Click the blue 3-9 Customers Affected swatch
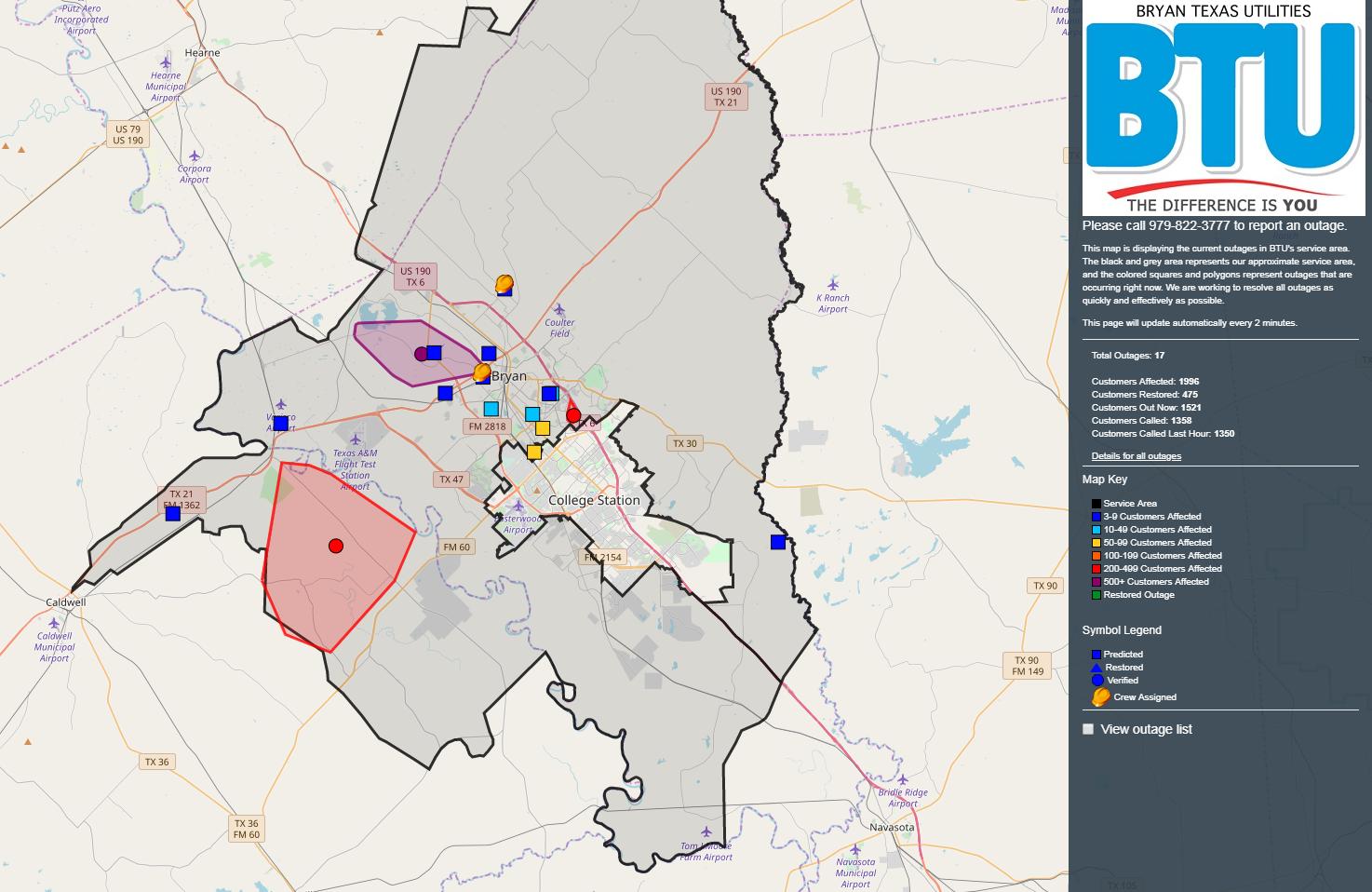Viewport: 1372px width, 892px height. (x=1096, y=517)
